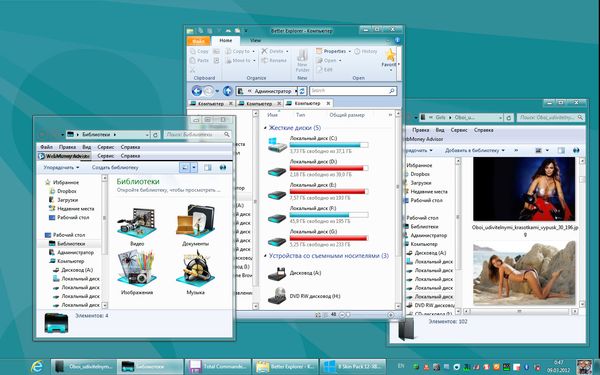Refresh the Администратор address bar in Better Explorer
Screen dimensions: 600x375
click(302, 91)
